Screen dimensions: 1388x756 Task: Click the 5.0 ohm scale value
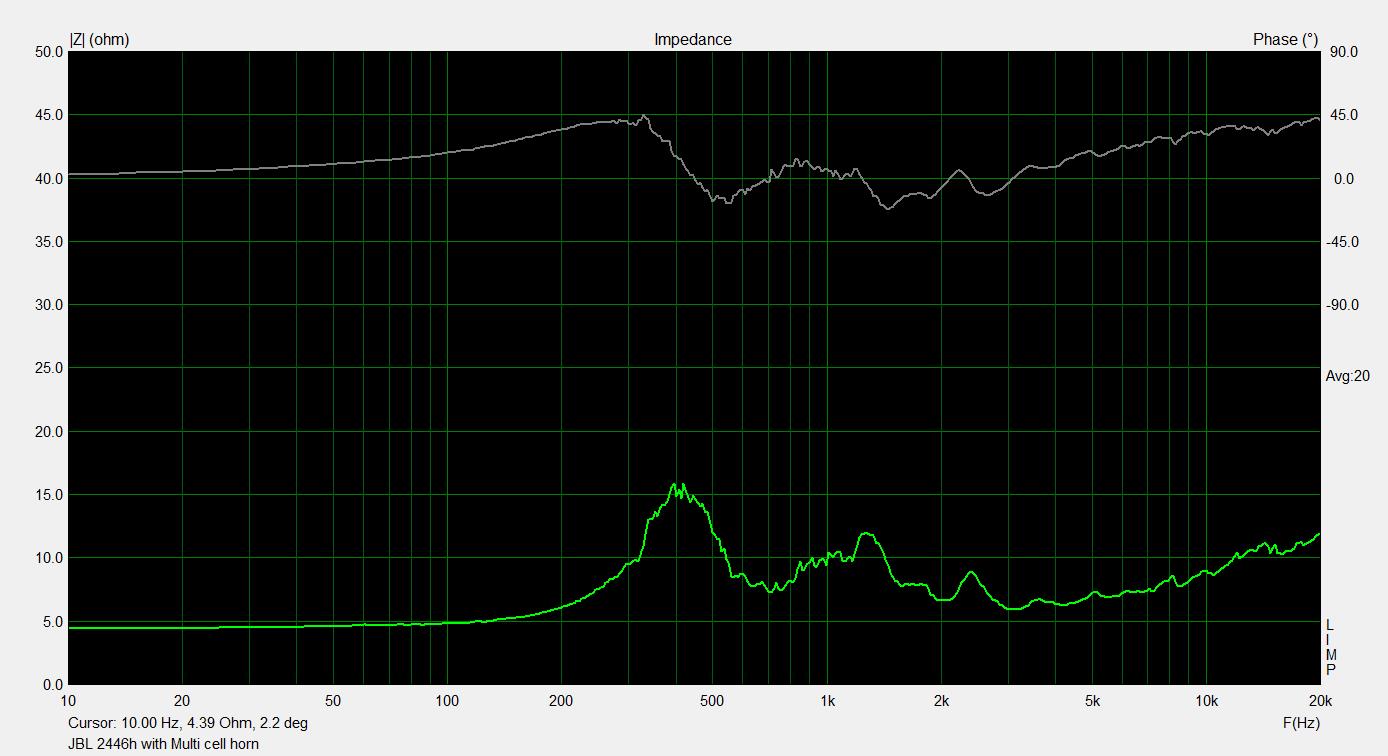51,622
